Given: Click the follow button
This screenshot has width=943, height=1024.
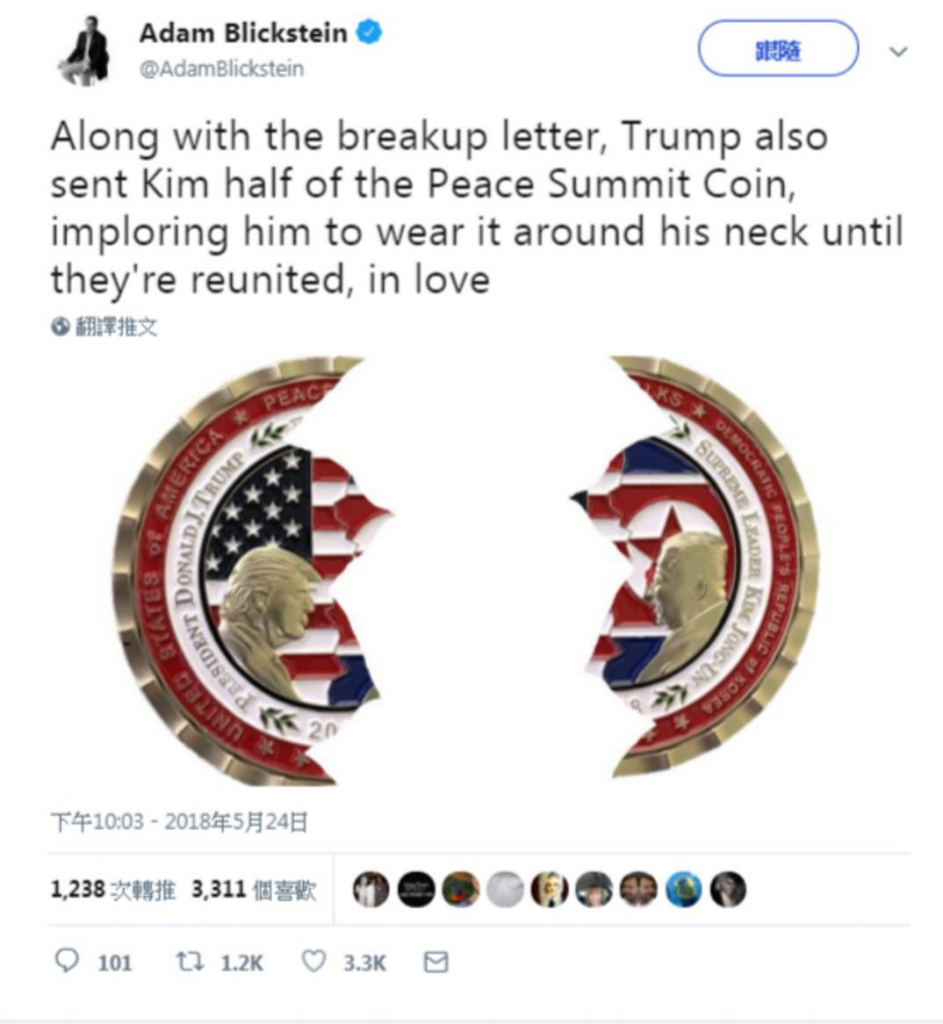Looking at the screenshot, I should pyautogui.click(x=778, y=49).
